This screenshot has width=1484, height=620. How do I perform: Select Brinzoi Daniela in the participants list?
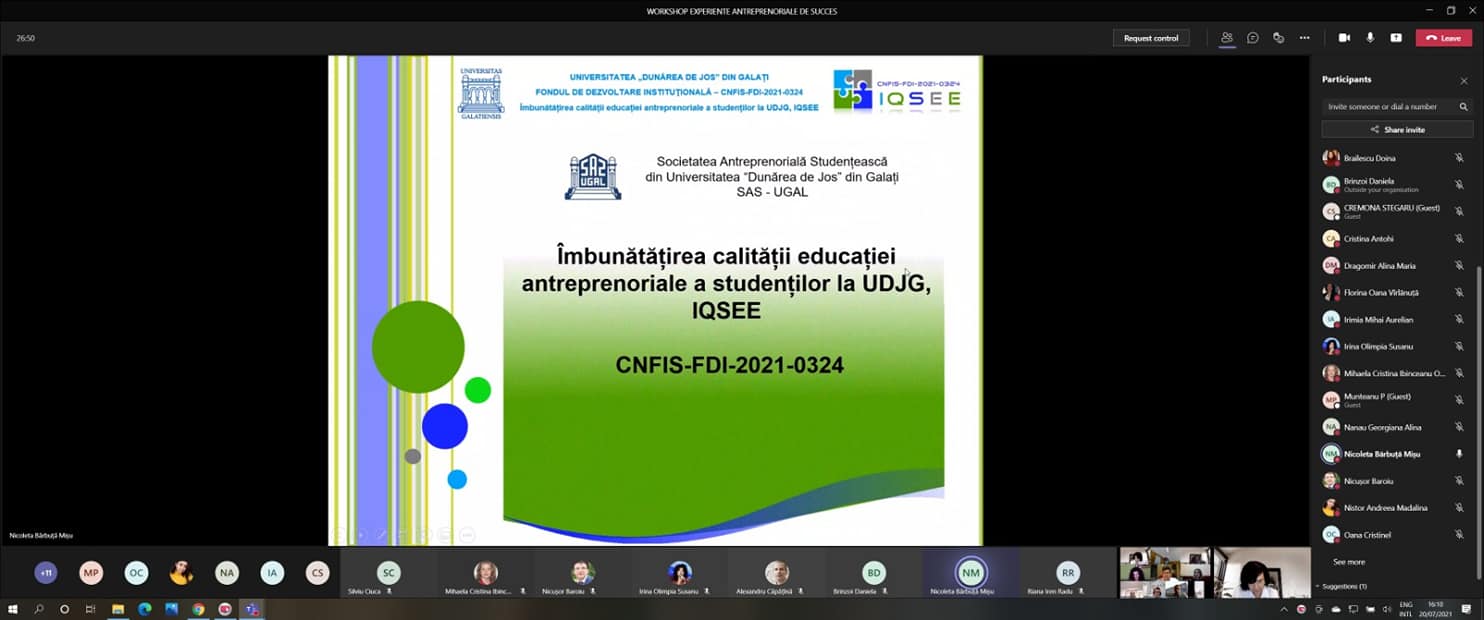(1396, 185)
